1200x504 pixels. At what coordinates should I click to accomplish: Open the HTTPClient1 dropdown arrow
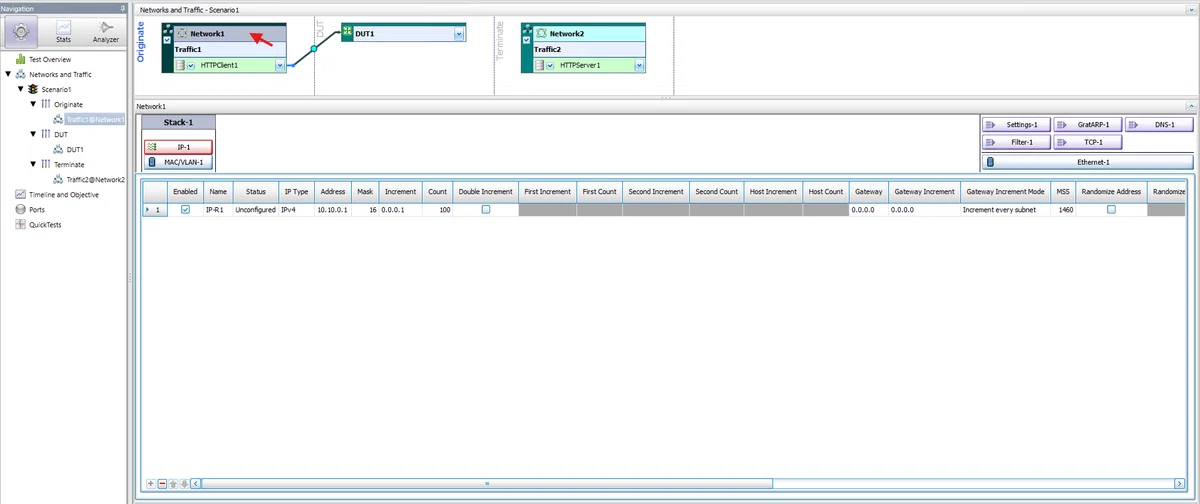pos(281,65)
